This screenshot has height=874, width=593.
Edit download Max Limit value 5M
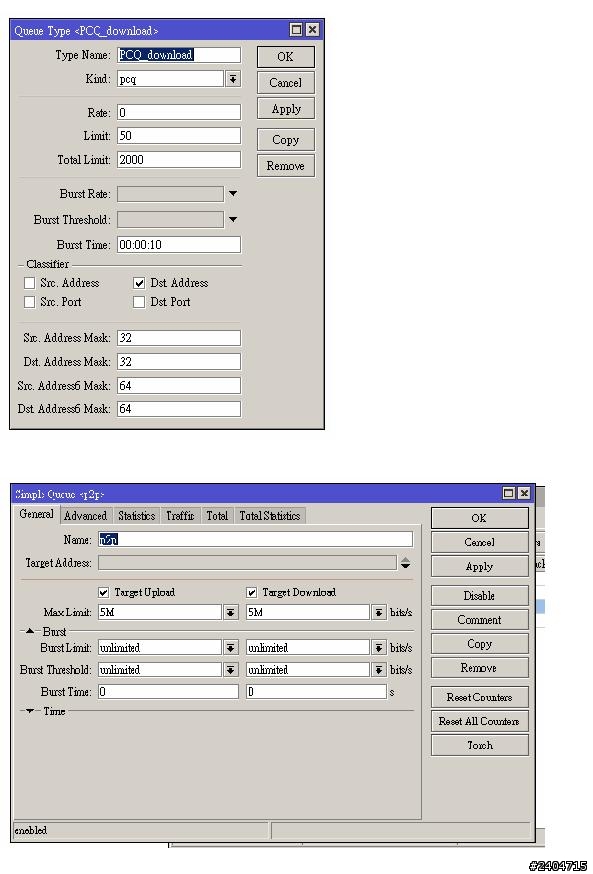click(x=309, y=613)
